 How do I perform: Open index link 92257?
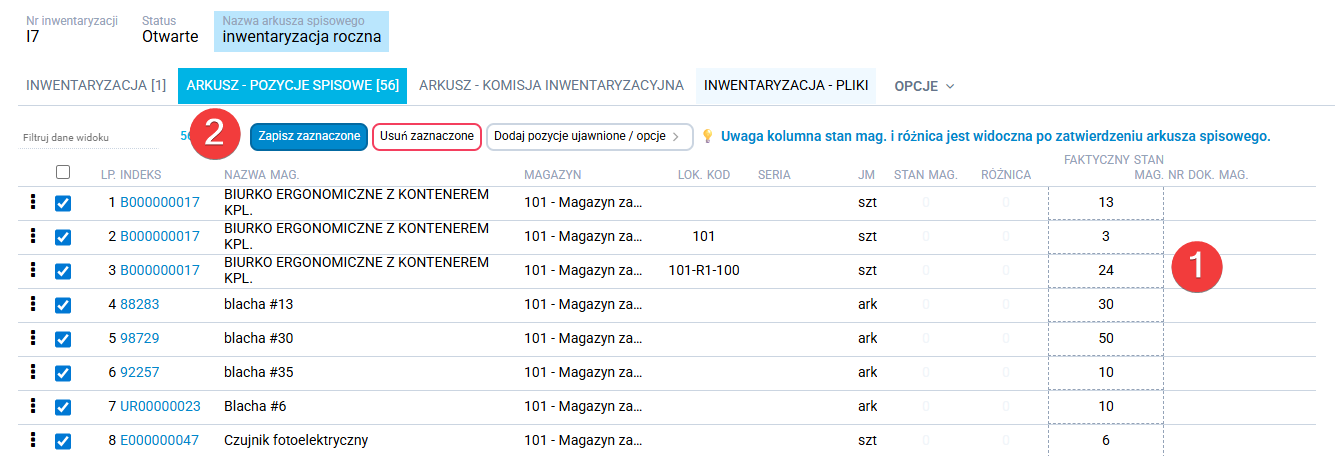(x=140, y=372)
